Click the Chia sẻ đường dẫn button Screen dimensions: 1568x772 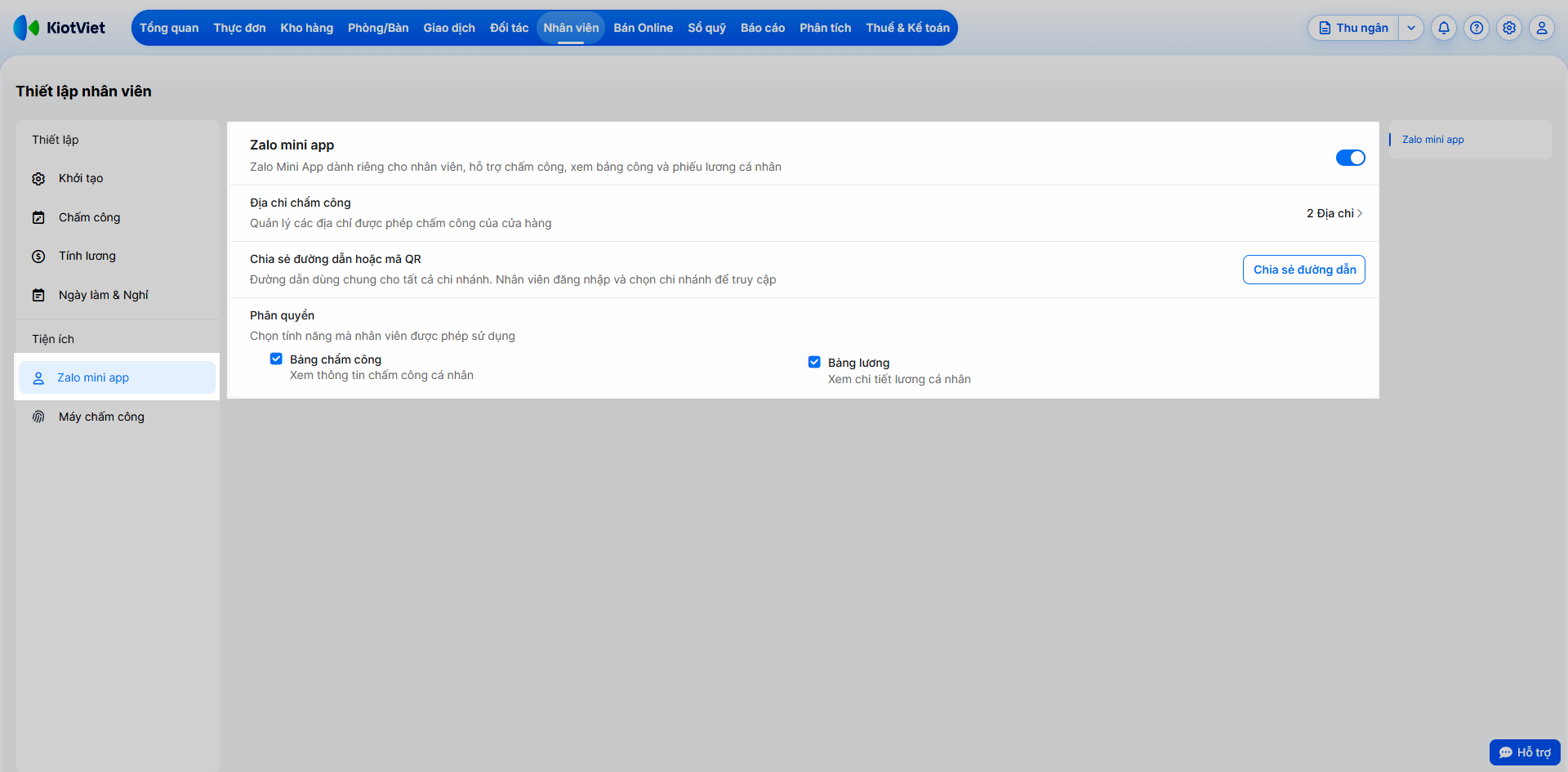[1304, 270]
